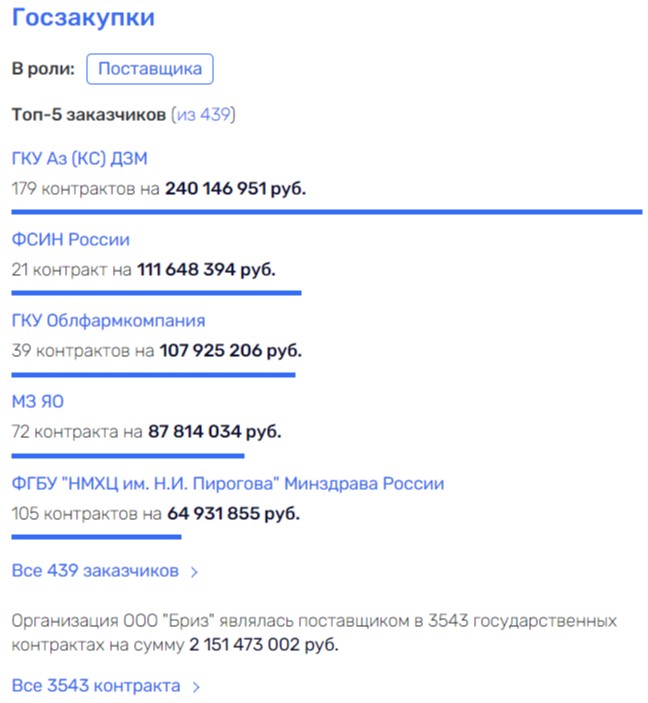Click the (из 439) count text
This screenshot has height=703, width=648.
tap(203, 115)
